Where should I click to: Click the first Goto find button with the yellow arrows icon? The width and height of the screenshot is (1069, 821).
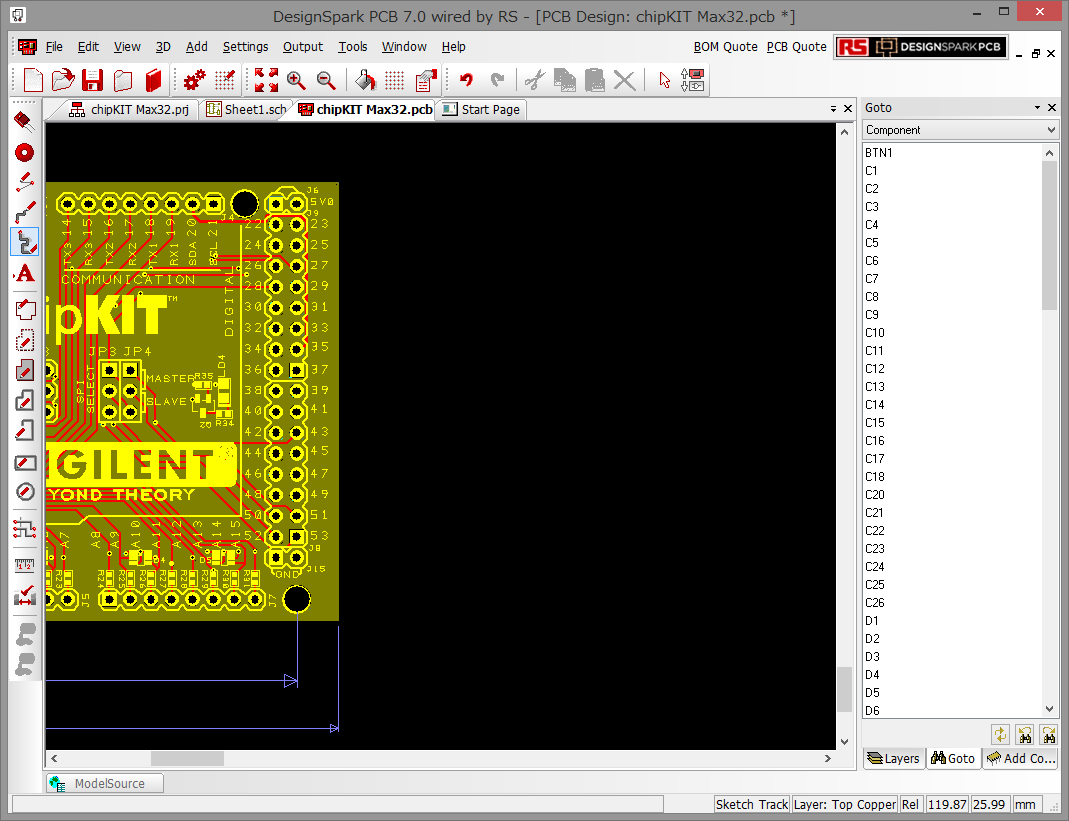click(1000, 734)
